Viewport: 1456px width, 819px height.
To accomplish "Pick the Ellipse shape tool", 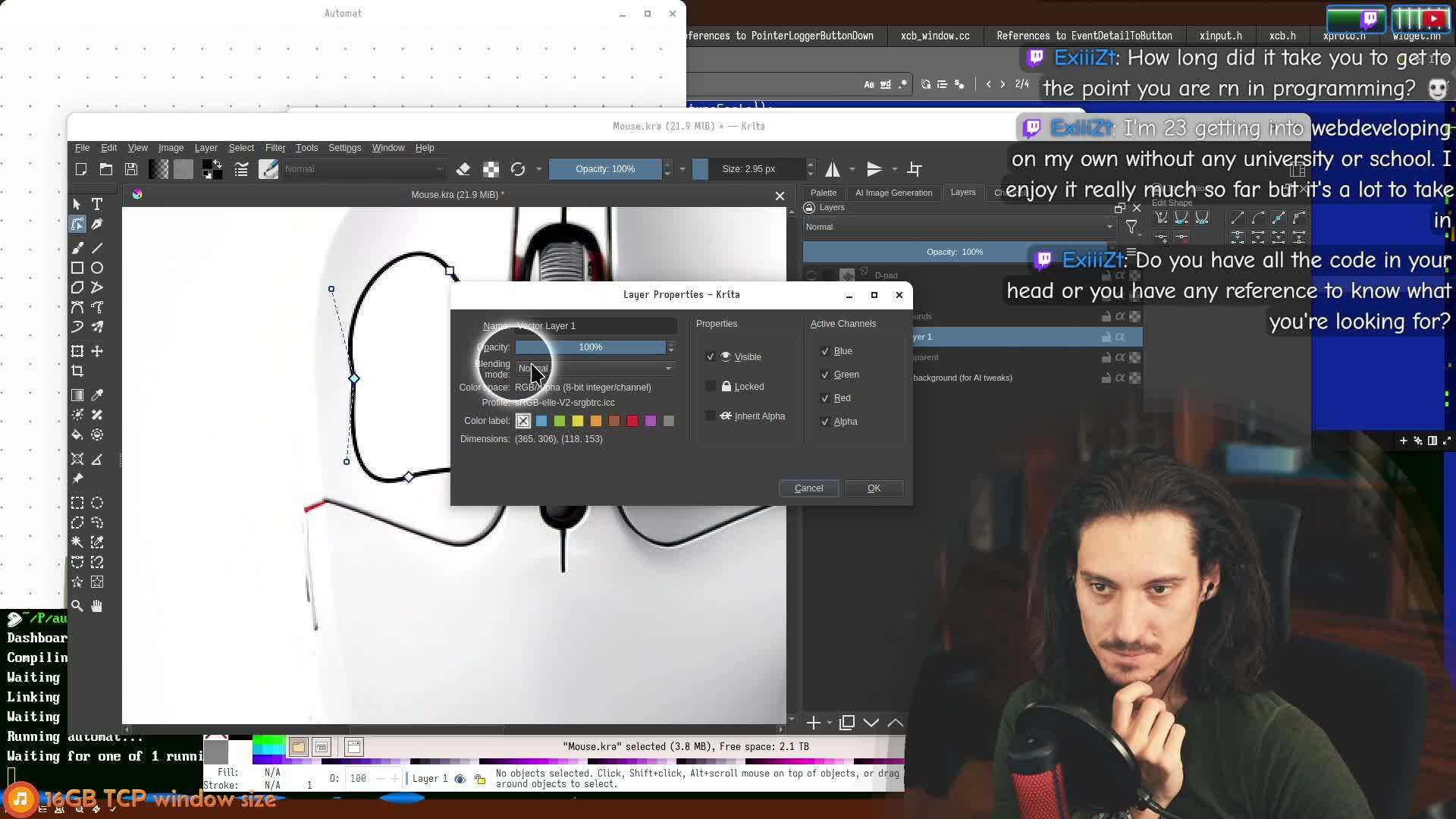I will click(97, 268).
